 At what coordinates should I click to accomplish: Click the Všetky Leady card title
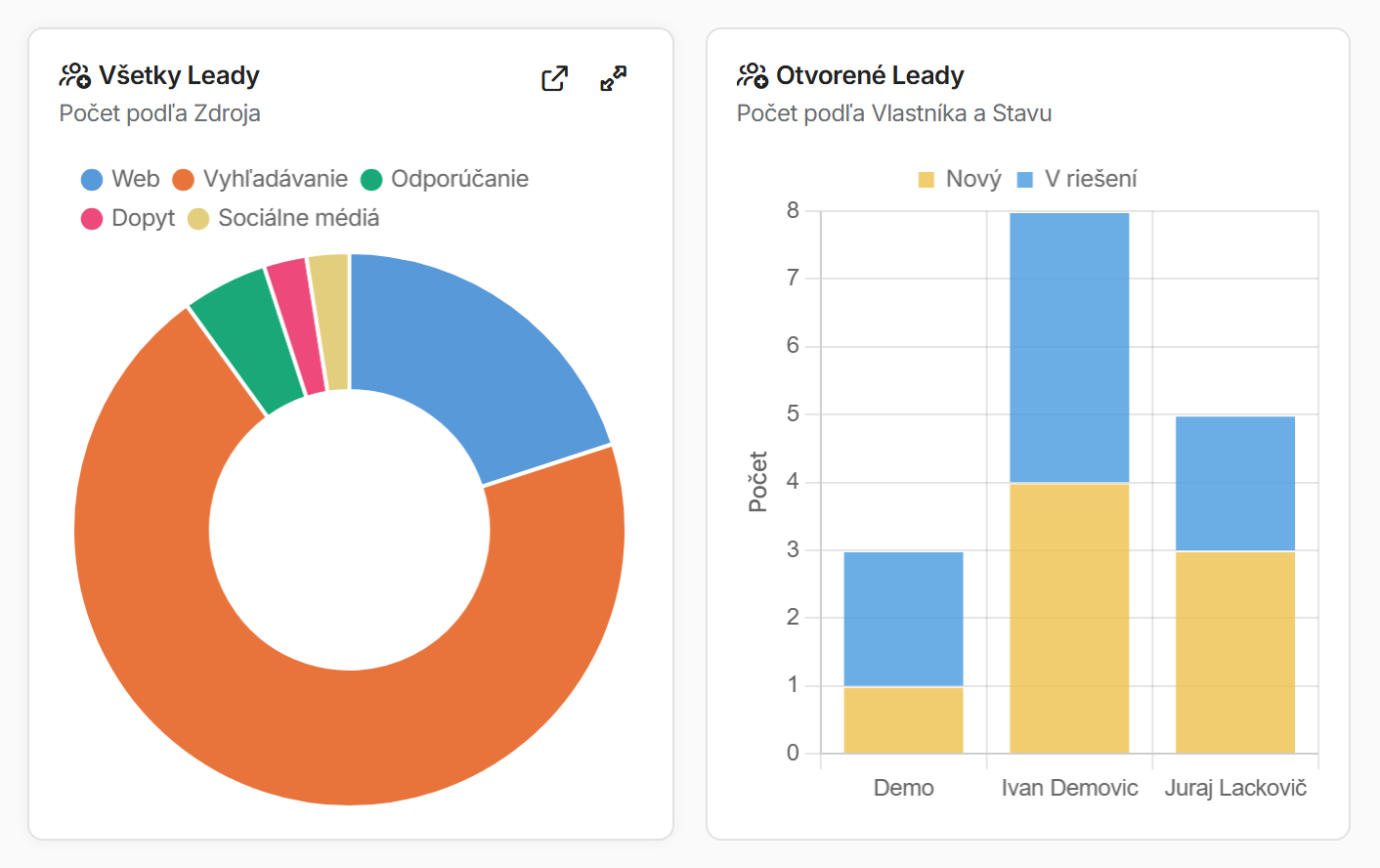[x=179, y=75]
